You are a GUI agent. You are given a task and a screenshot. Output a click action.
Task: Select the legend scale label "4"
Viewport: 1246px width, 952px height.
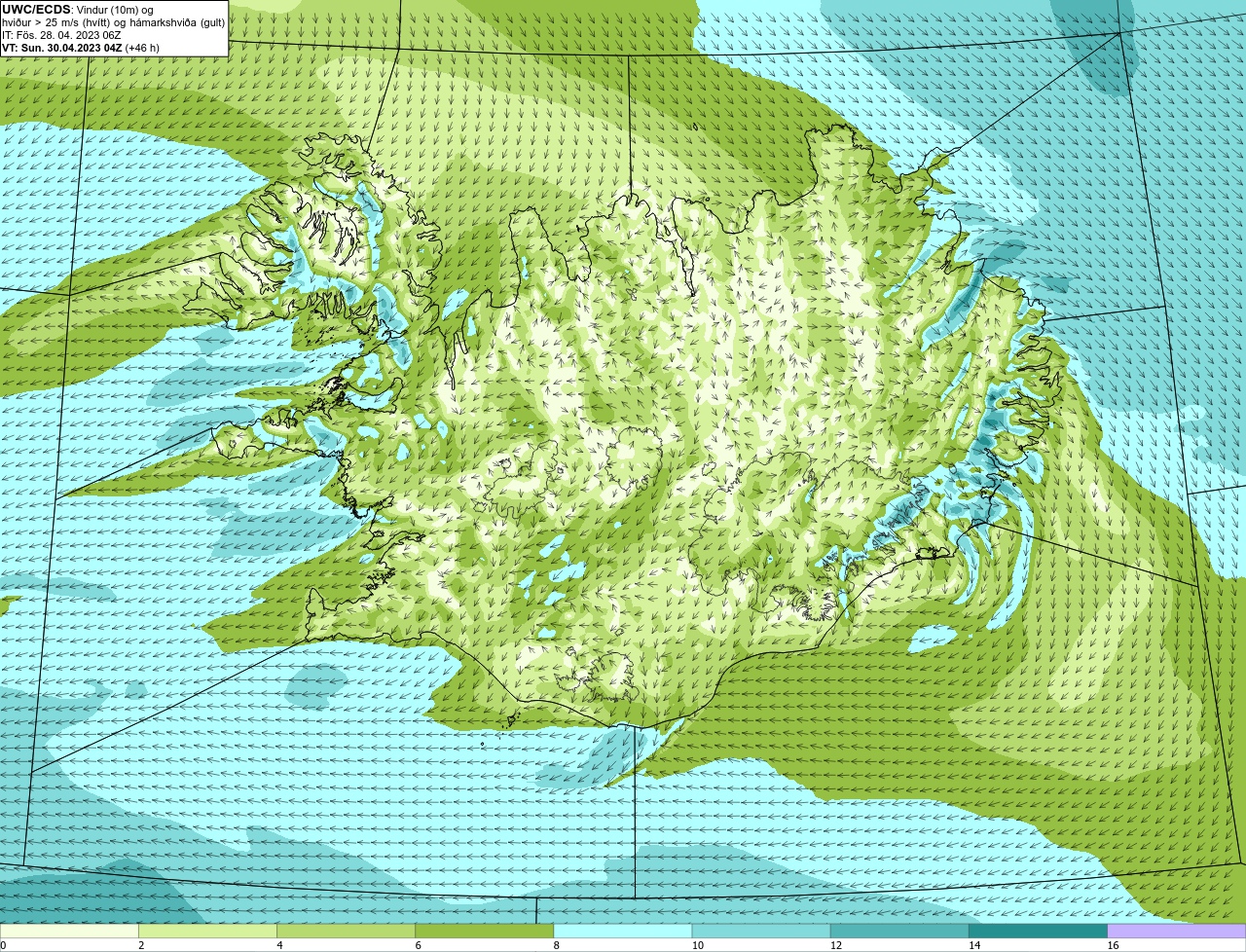click(279, 945)
